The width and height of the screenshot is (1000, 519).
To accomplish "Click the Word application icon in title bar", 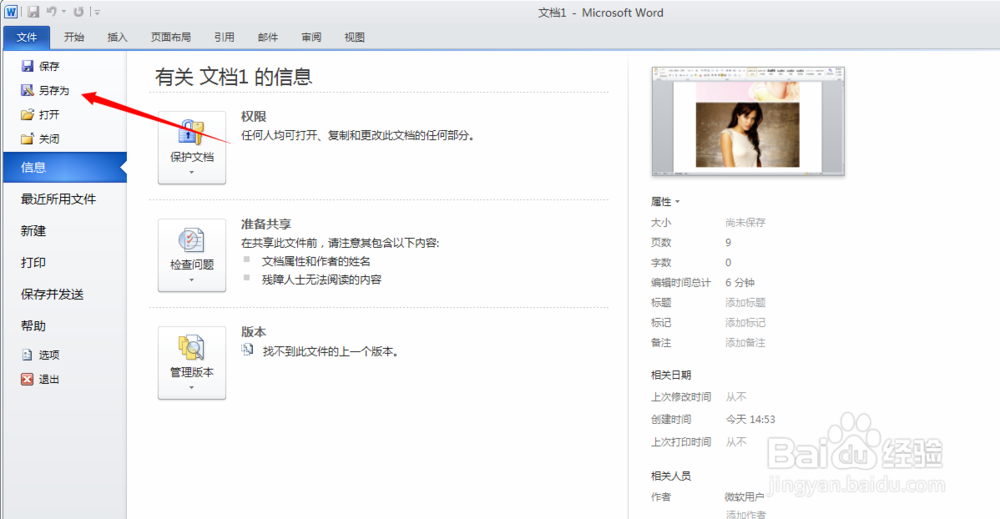I will pyautogui.click(x=11, y=11).
